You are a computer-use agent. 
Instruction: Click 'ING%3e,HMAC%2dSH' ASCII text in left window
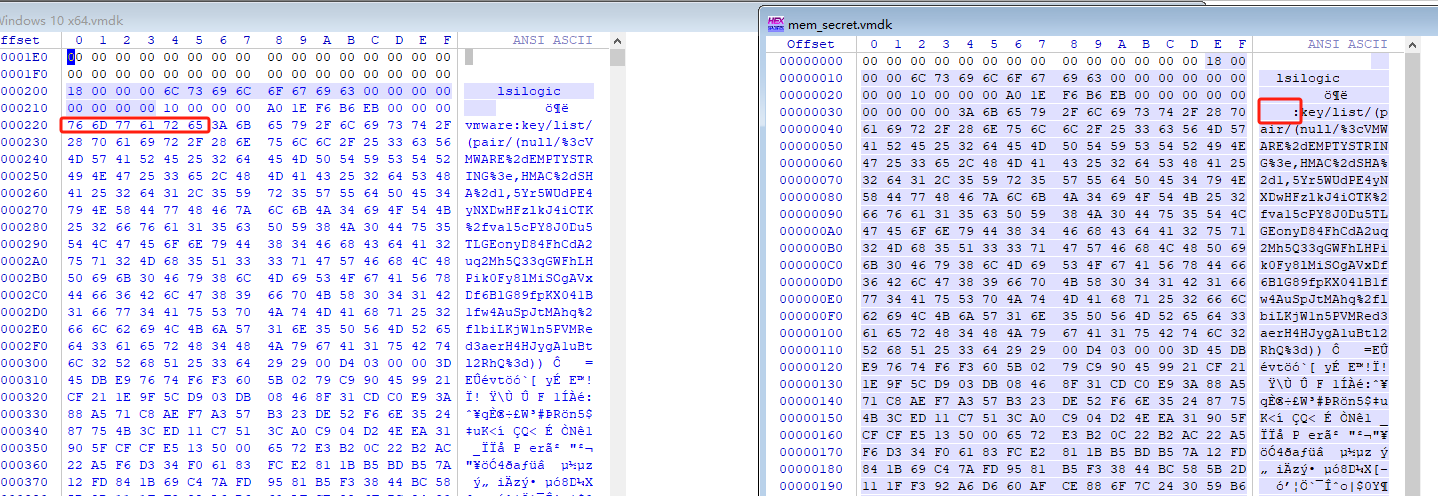point(529,176)
